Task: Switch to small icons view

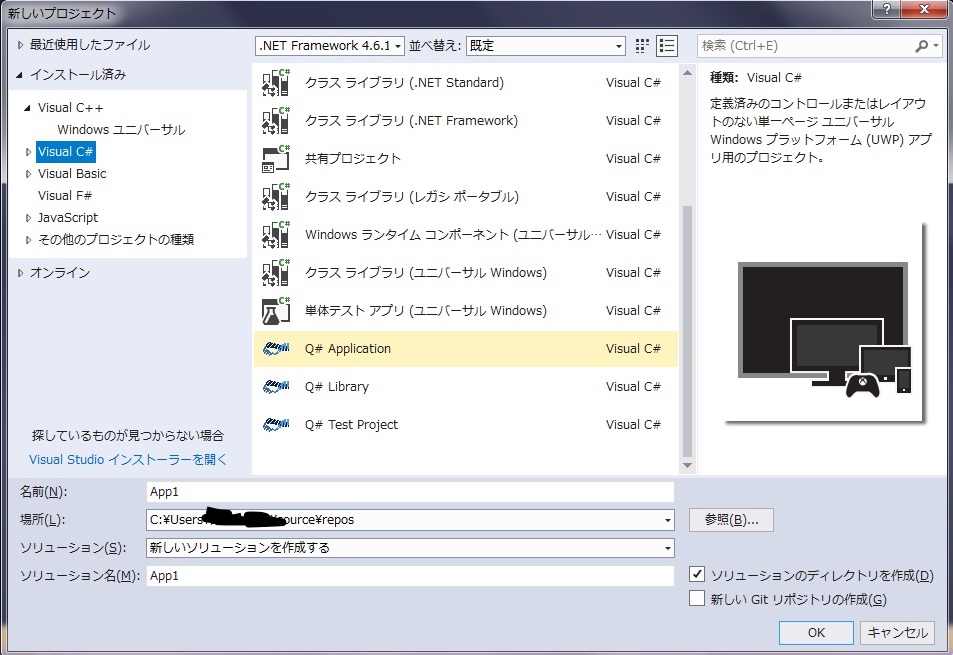Action: [x=642, y=46]
